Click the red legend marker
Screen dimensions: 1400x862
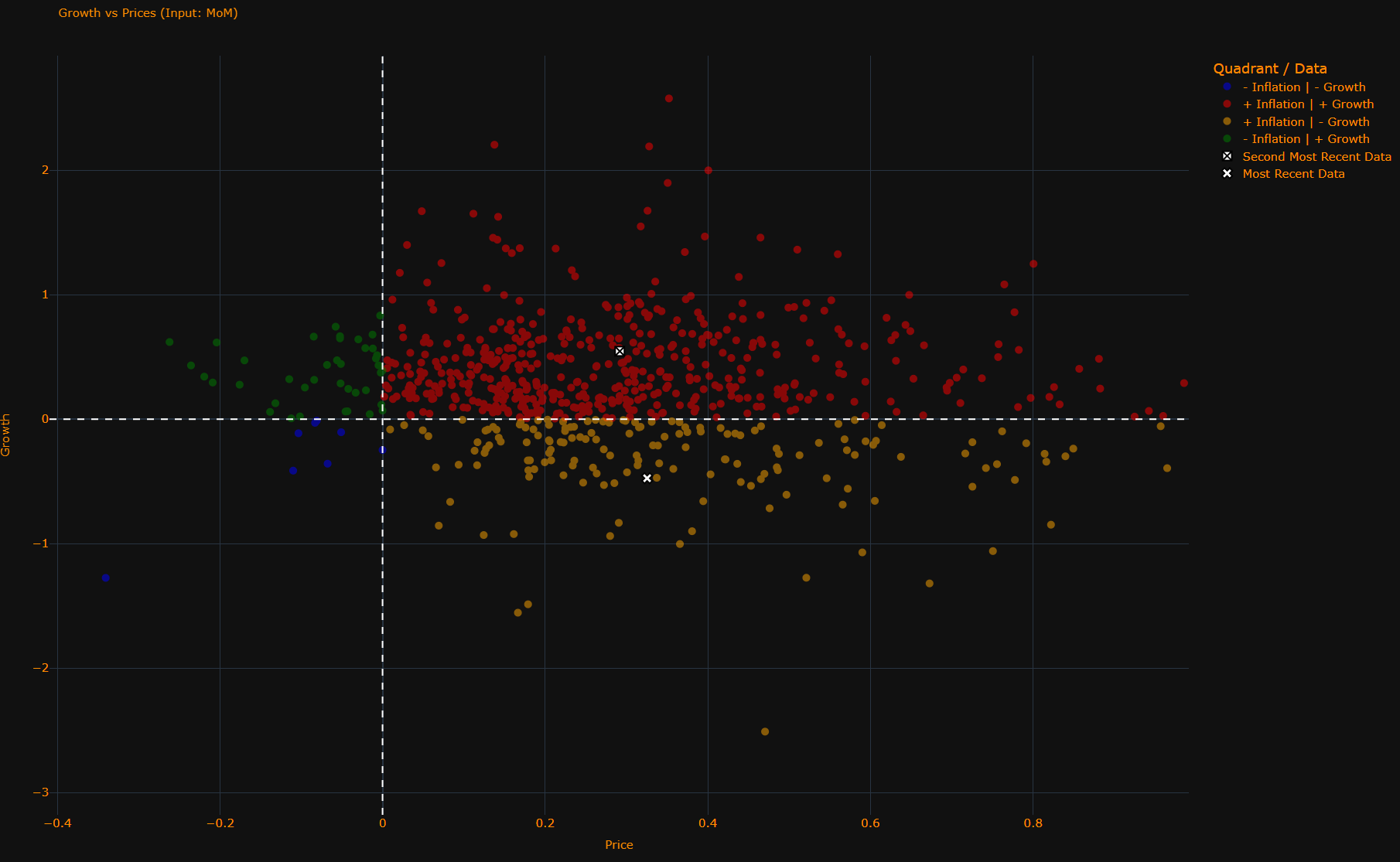(x=1227, y=104)
